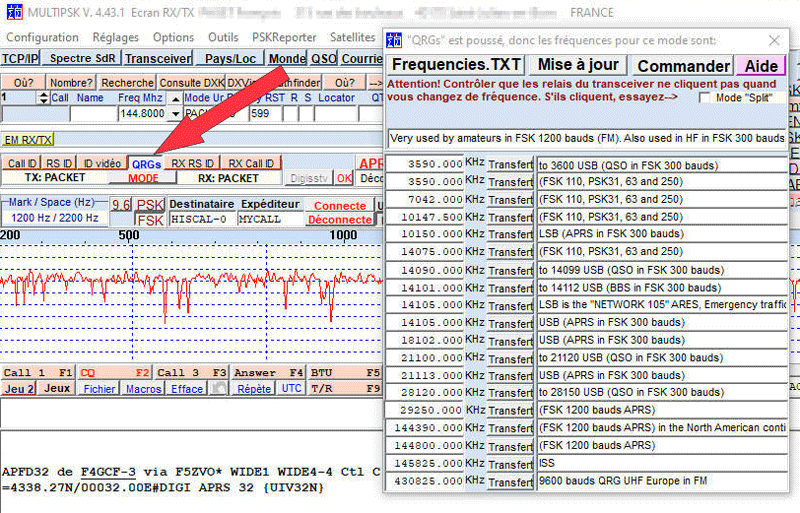800x513 pixels.
Task: Click the Recherche button
Action: (x=128, y=83)
